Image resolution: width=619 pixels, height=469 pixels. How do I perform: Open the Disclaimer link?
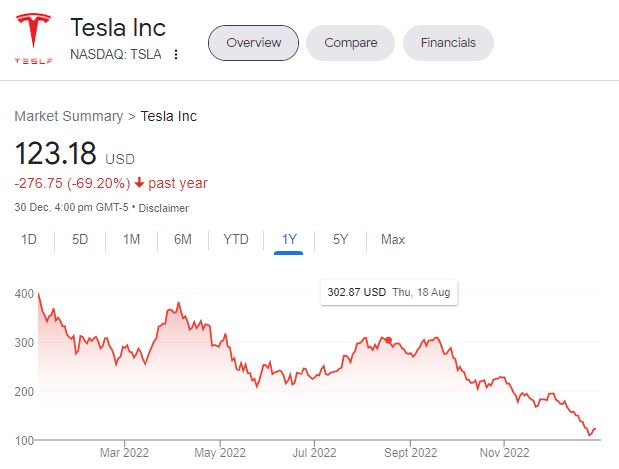click(163, 208)
